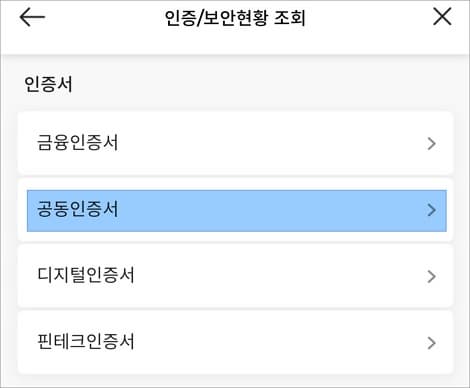Viewport: 470px width, 388px height.
Task: Close the 인증/보안현황 조회 screen with X
Action: pos(442,17)
